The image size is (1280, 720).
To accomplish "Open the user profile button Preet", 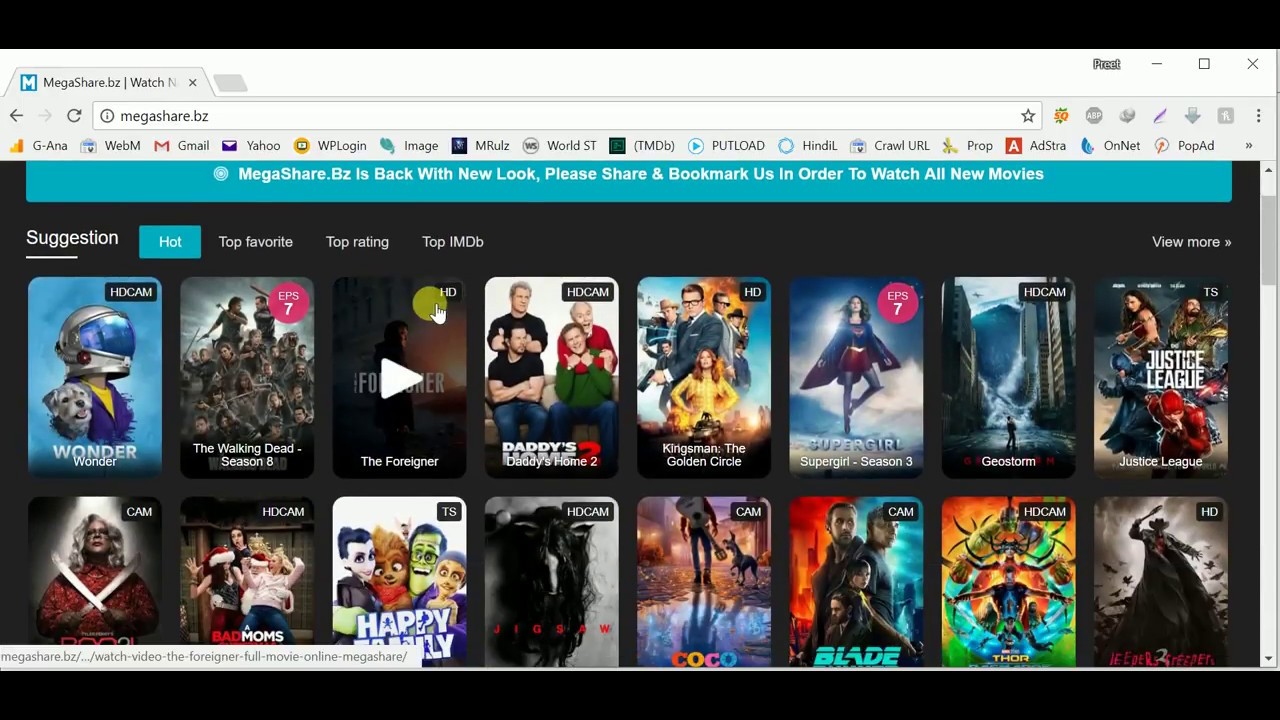I will [x=1106, y=64].
